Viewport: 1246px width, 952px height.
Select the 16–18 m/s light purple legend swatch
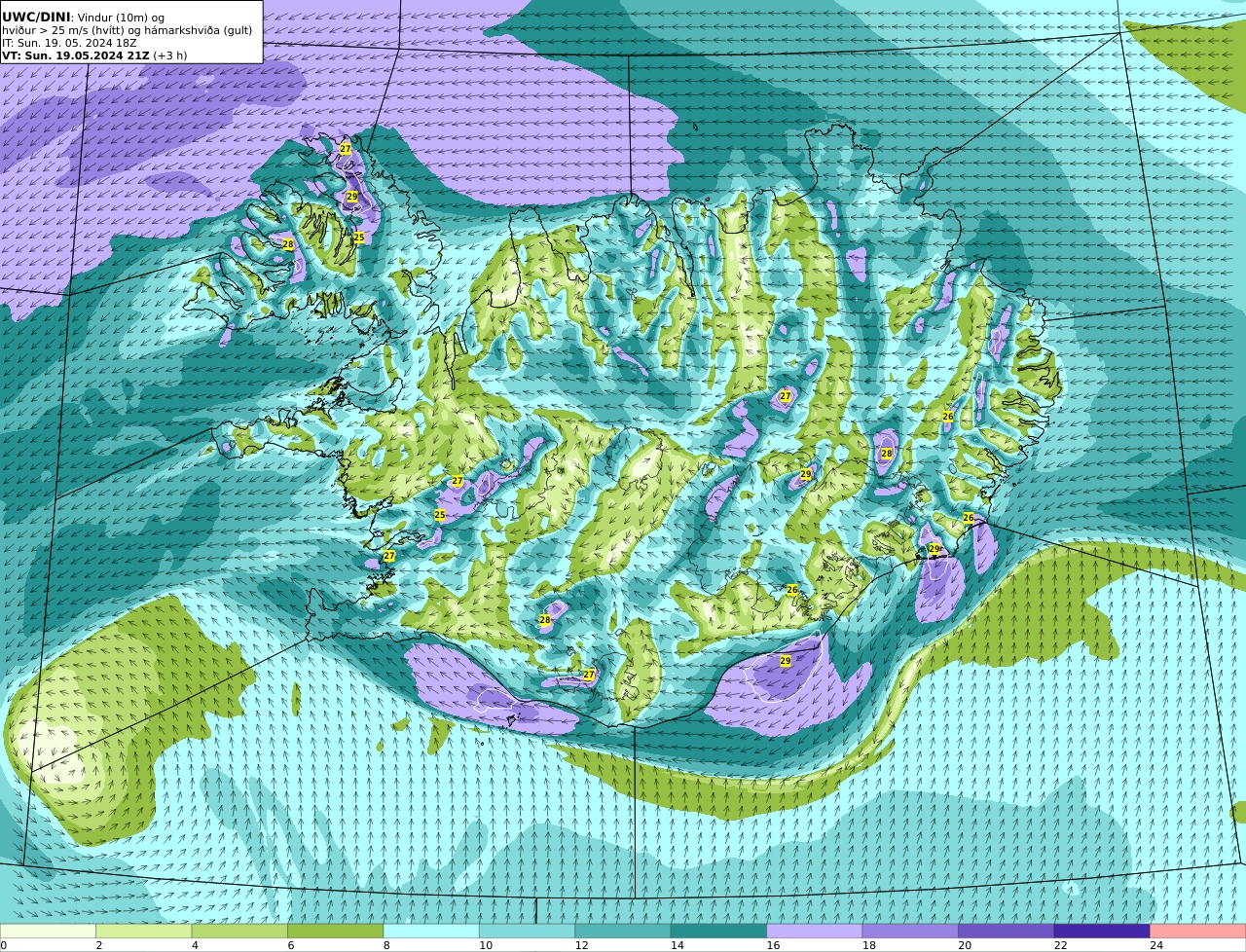815,931
